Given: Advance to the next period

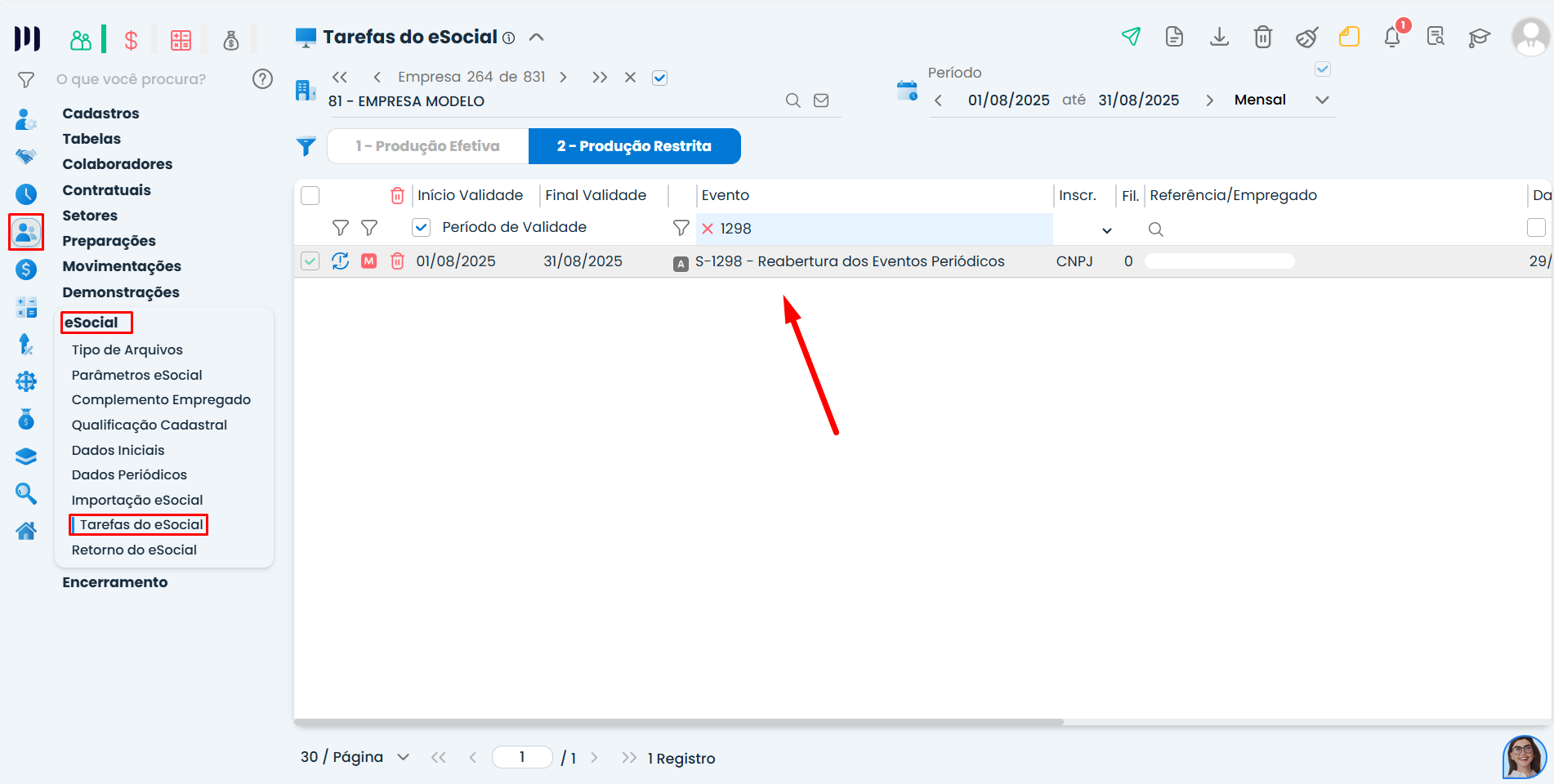Looking at the screenshot, I should [1209, 100].
